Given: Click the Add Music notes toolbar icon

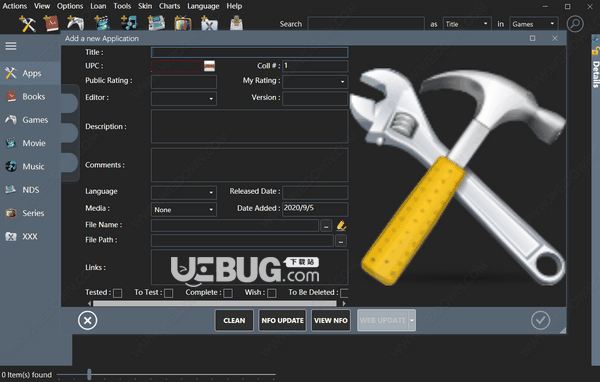Looking at the screenshot, I should click(129, 23).
